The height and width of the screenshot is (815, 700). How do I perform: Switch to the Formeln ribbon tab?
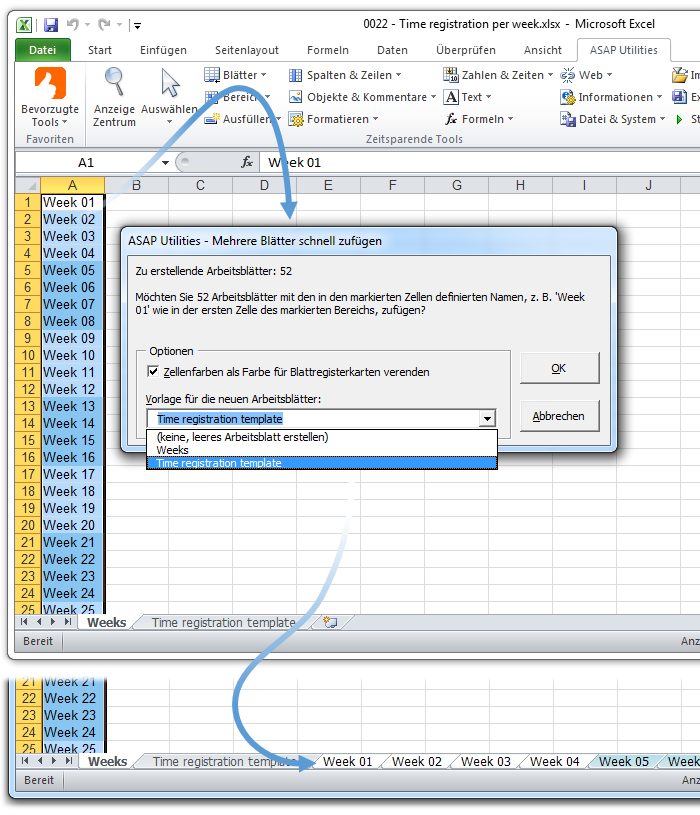(328, 50)
